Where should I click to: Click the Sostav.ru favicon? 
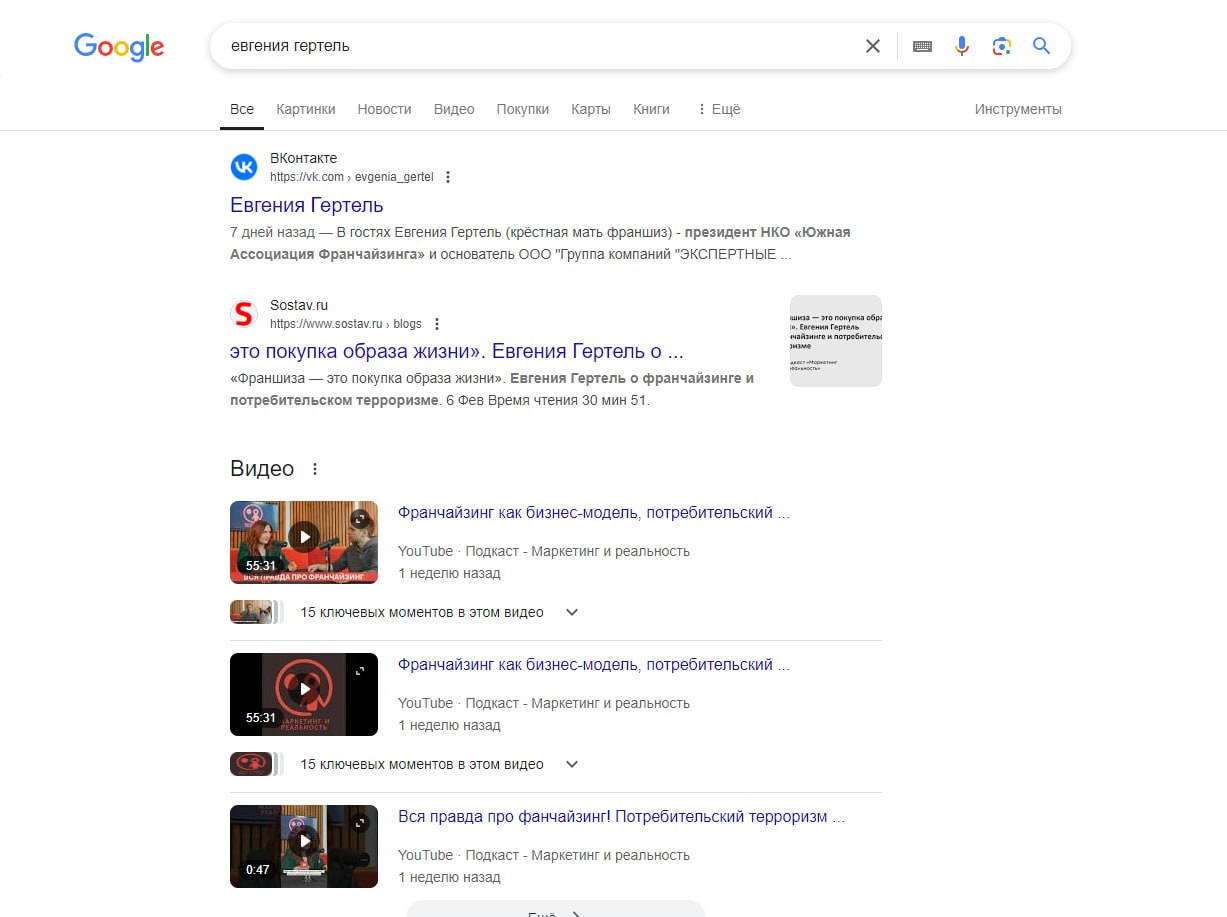[x=244, y=314]
